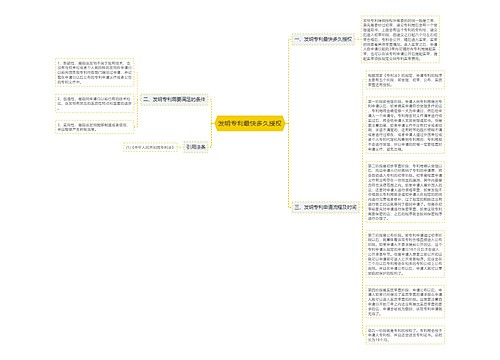Image resolution: width=500 pixels, height=360 pixels.
Task: Select branch 二、发明专利需要满足的条件
Action: pyautogui.click(x=174, y=100)
